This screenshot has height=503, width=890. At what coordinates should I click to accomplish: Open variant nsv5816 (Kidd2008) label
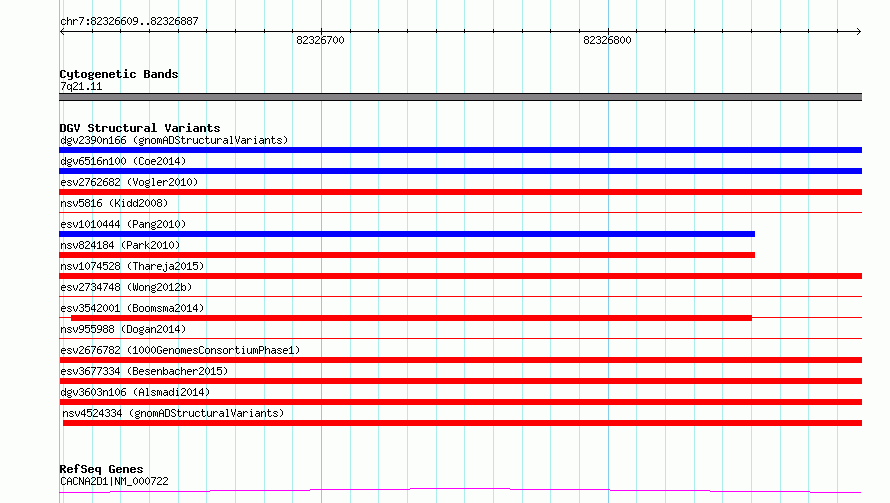click(x=114, y=203)
